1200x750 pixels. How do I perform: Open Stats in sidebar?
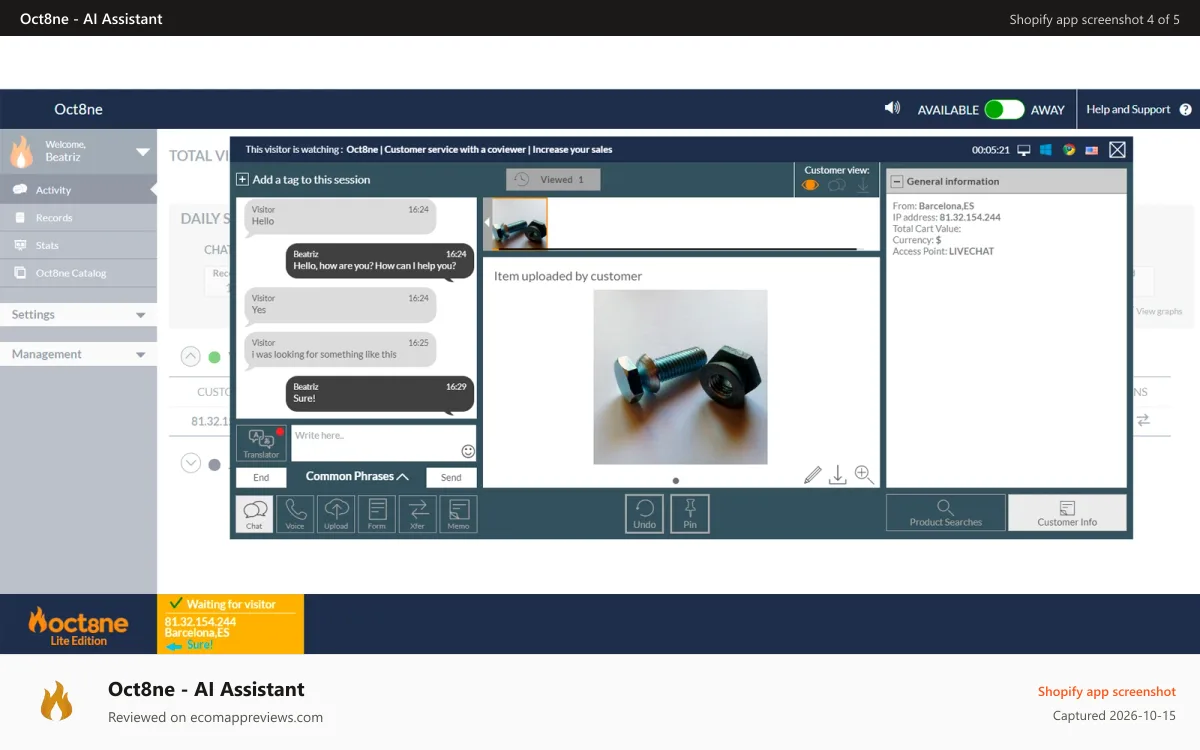78,245
